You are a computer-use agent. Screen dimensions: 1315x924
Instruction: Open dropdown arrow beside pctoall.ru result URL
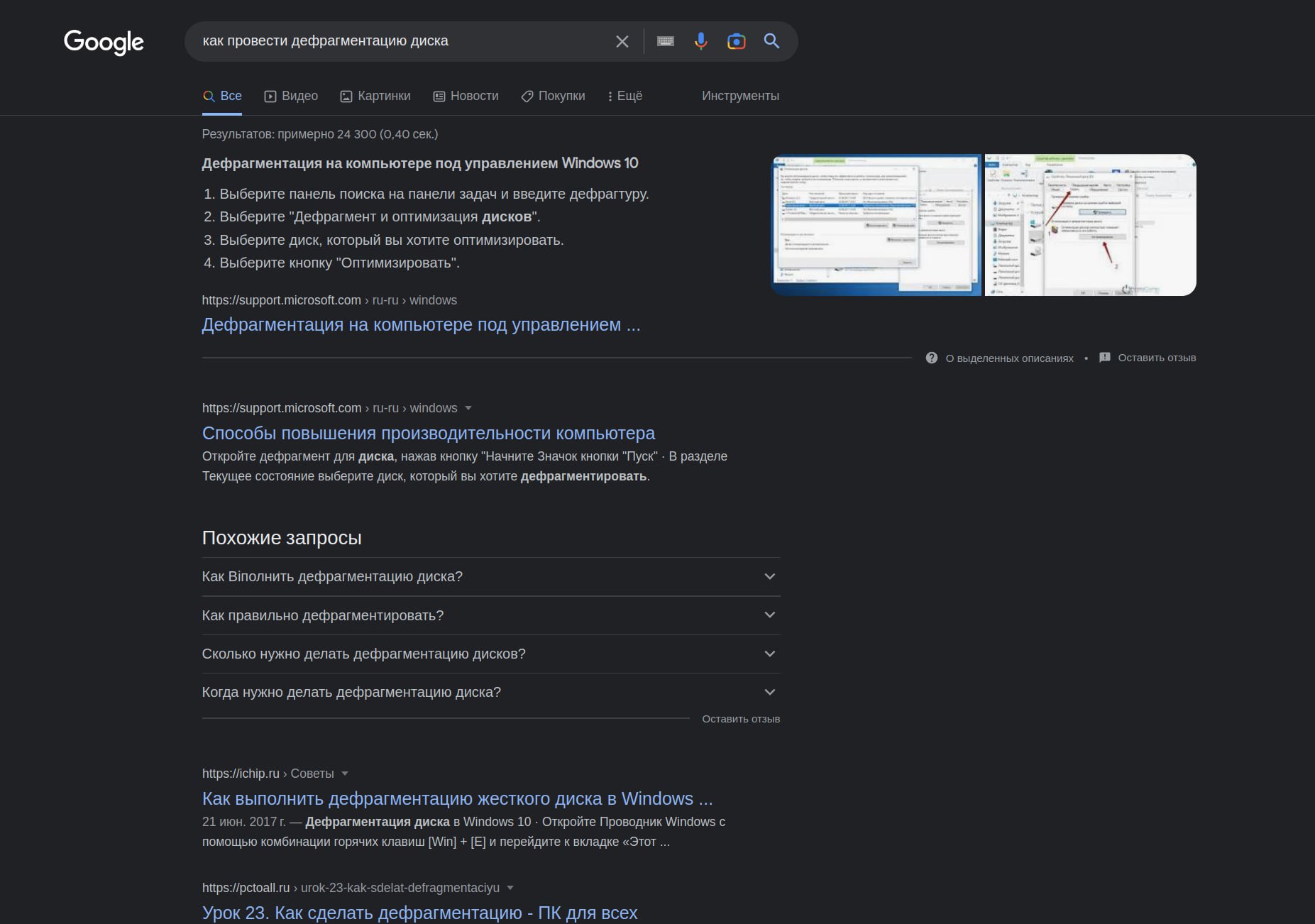[510, 888]
